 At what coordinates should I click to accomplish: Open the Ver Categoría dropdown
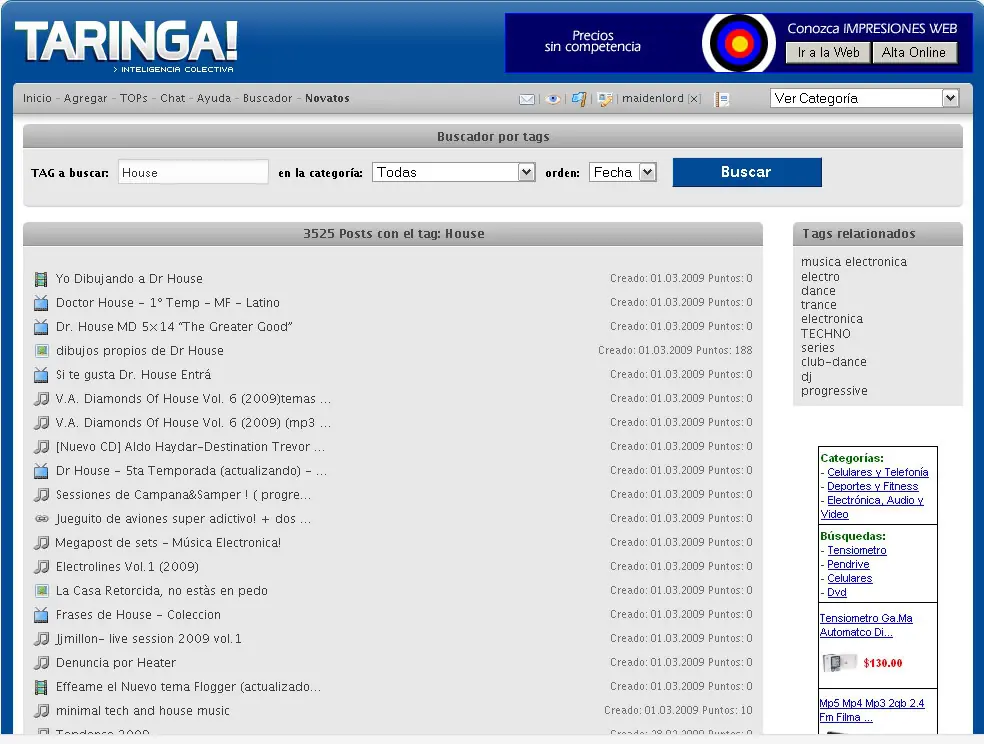point(865,98)
